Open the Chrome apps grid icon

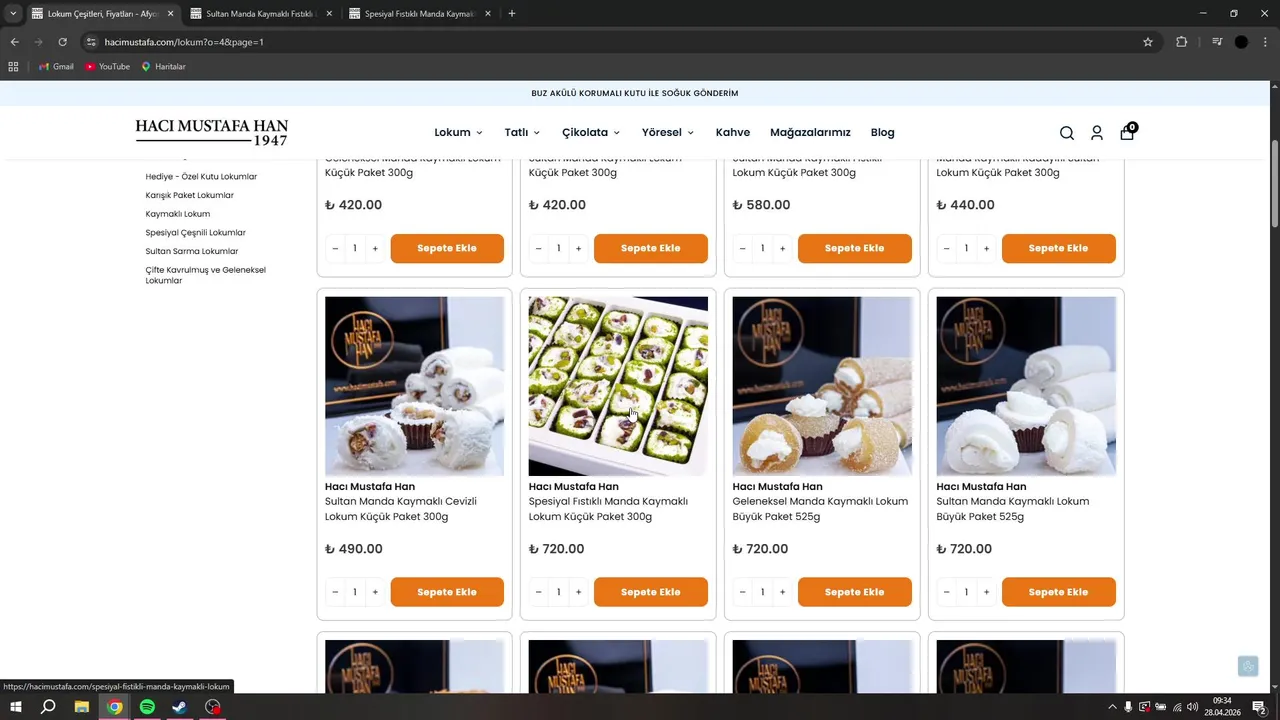[13, 66]
